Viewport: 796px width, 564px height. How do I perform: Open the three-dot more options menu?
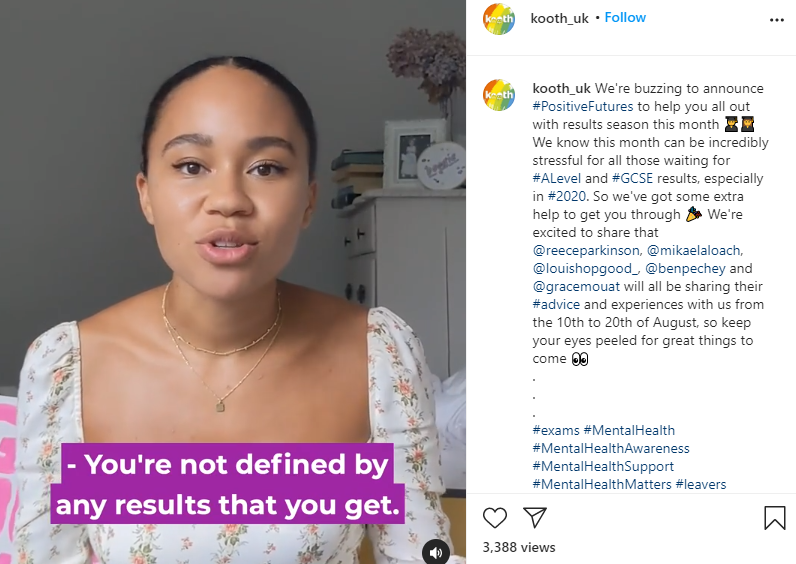(x=776, y=19)
